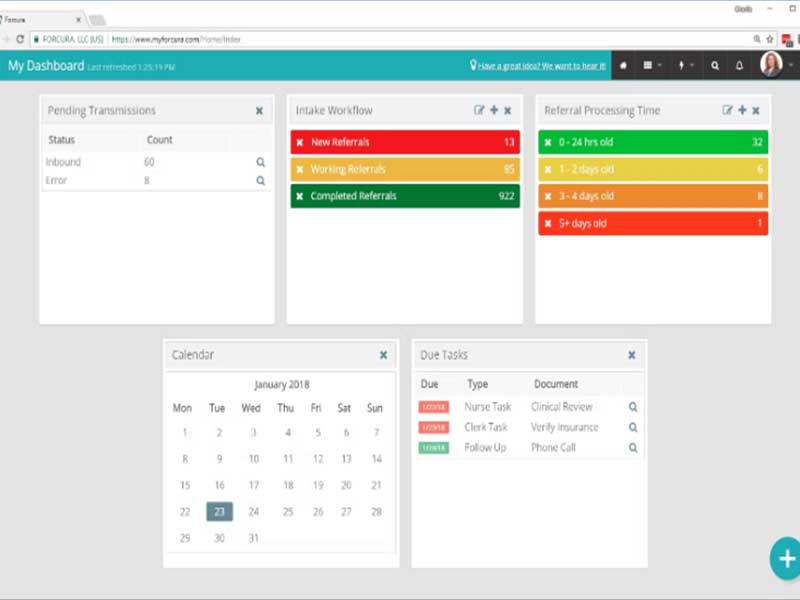800x600 pixels.
Task: Expand the lightning bolt quick actions dropdown
Action: tap(685, 65)
